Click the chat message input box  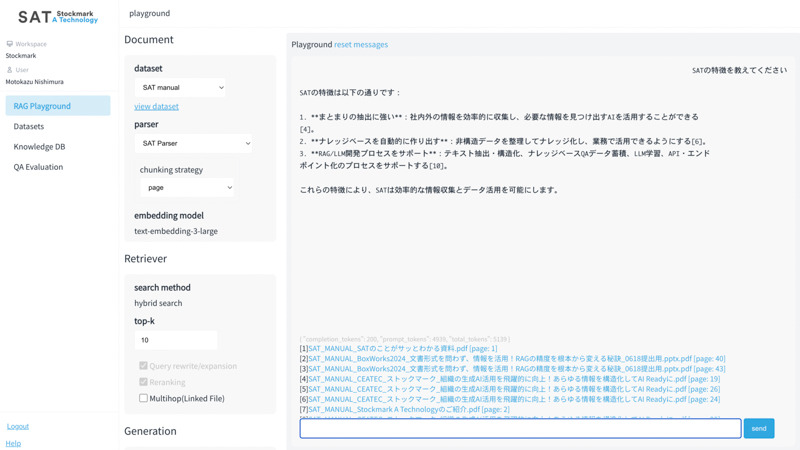(520, 429)
